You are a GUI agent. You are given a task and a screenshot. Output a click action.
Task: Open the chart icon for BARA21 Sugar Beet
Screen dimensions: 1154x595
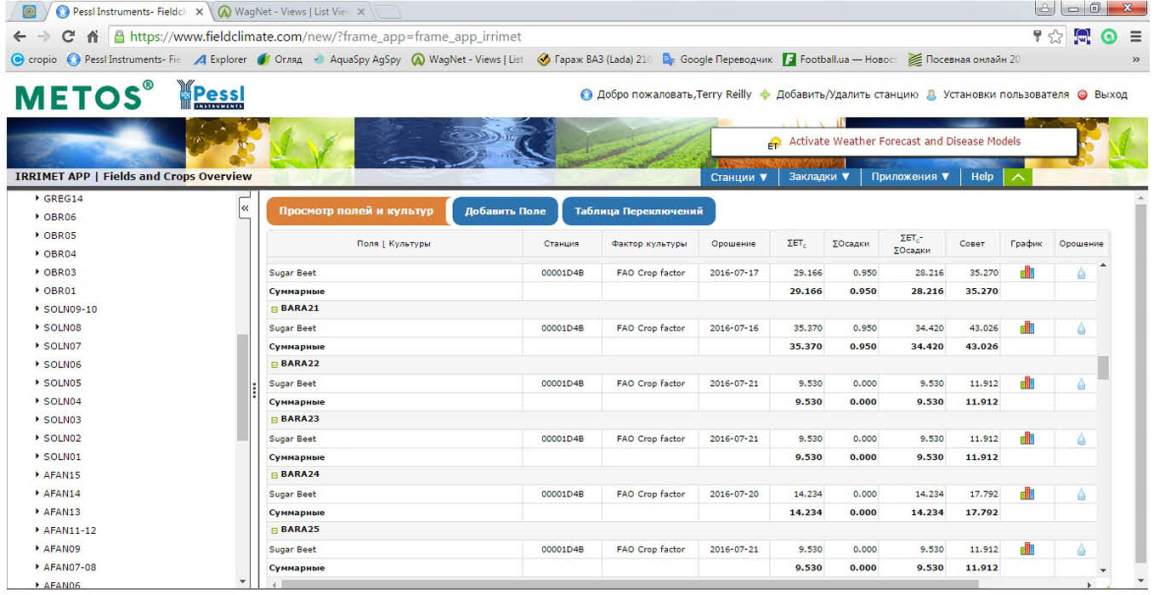pos(1026,328)
